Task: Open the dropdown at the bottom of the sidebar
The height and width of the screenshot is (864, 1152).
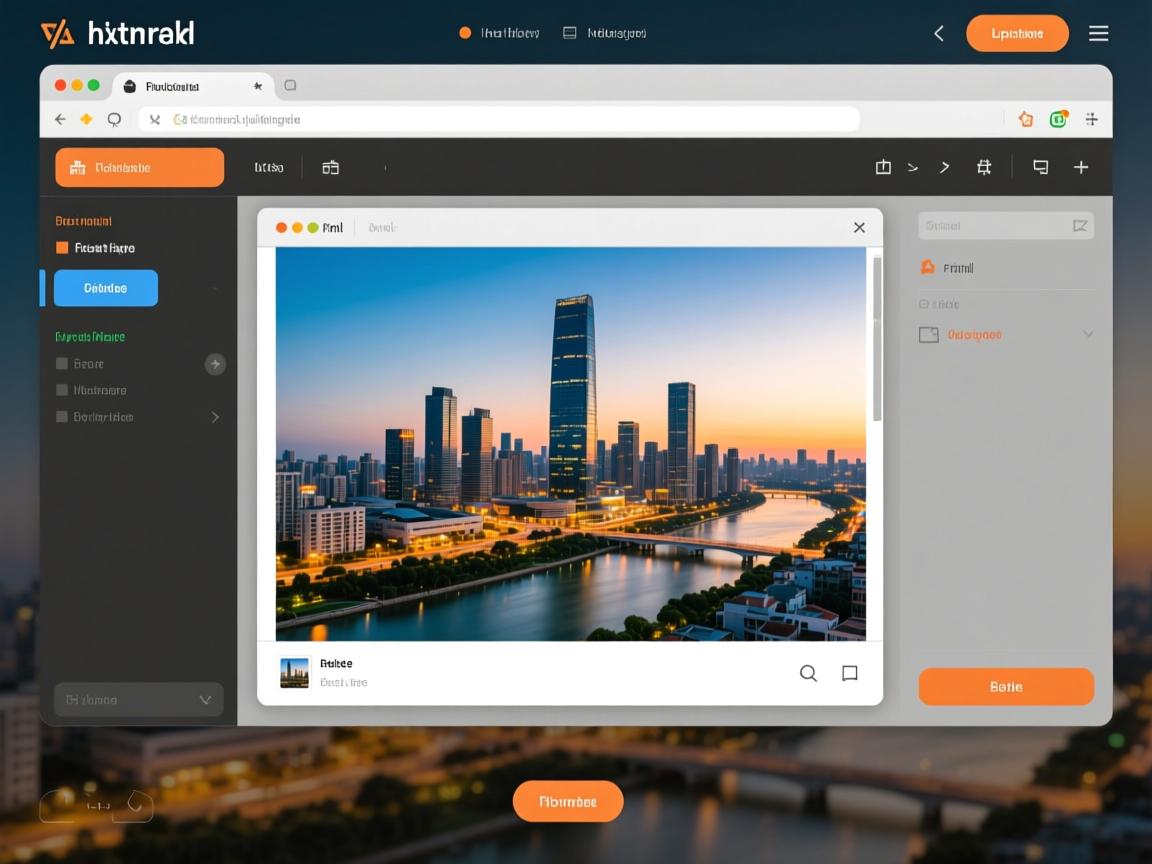Action: click(x=138, y=700)
